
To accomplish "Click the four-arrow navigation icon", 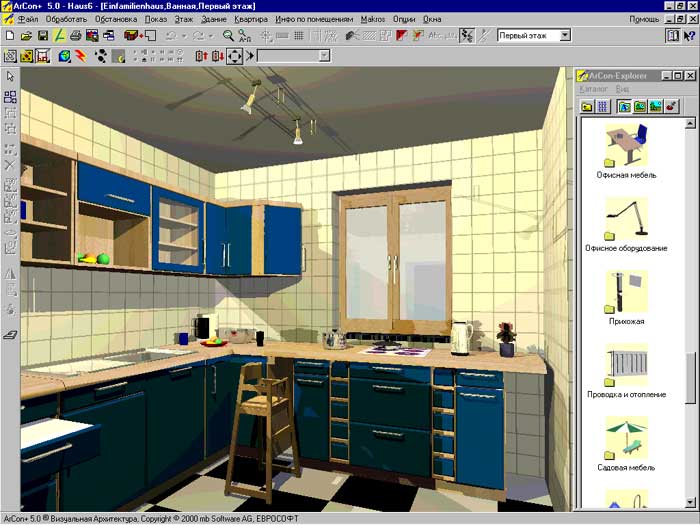I will point(233,56).
